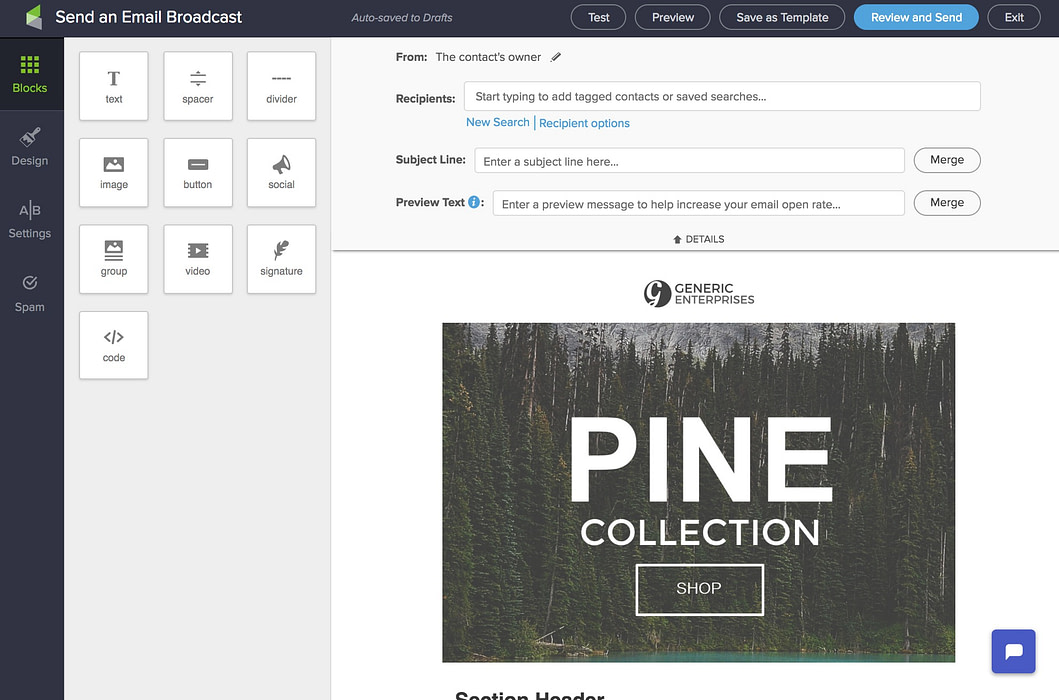Switch to the Settings tab
This screenshot has width=1059, height=700.
[30, 221]
